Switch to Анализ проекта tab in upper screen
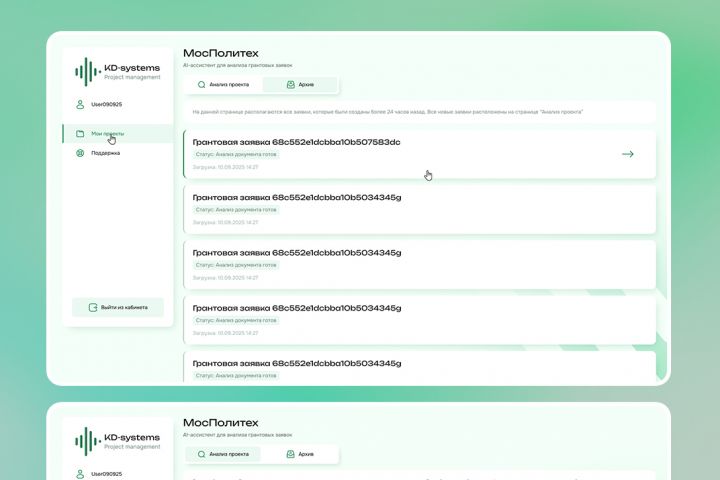Image resolution: width=720 pixels, height=480 pixels. click(224, 85)
